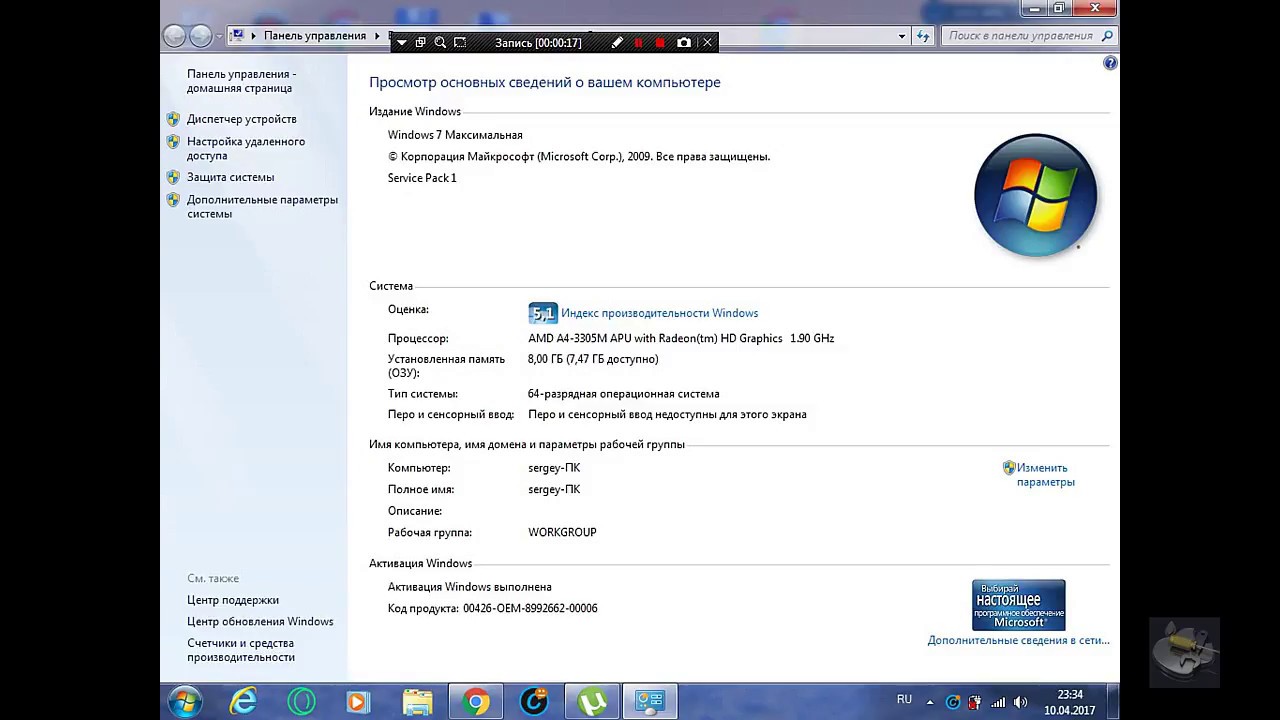Click the shield icon beside Диспетчер устройств
1280x720 pixels.
click(x=173, y=119)
